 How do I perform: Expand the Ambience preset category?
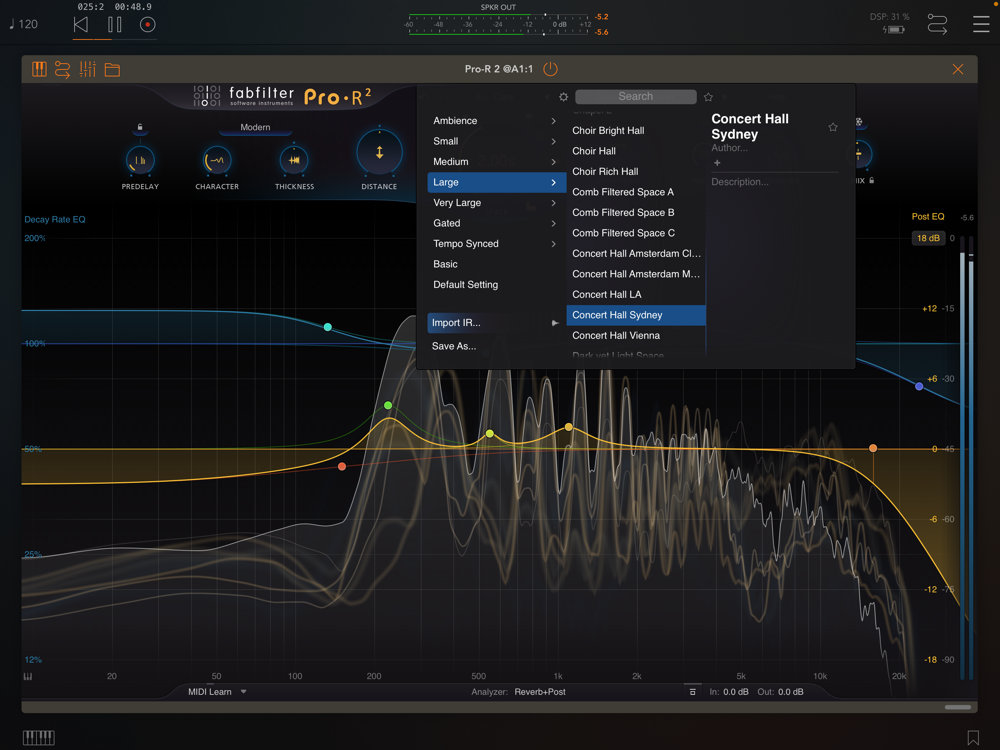tap(496, 121)
